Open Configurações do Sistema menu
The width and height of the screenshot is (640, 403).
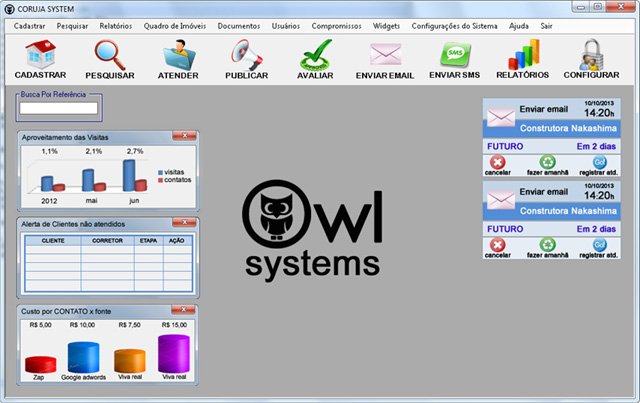(x=454, y=26)
